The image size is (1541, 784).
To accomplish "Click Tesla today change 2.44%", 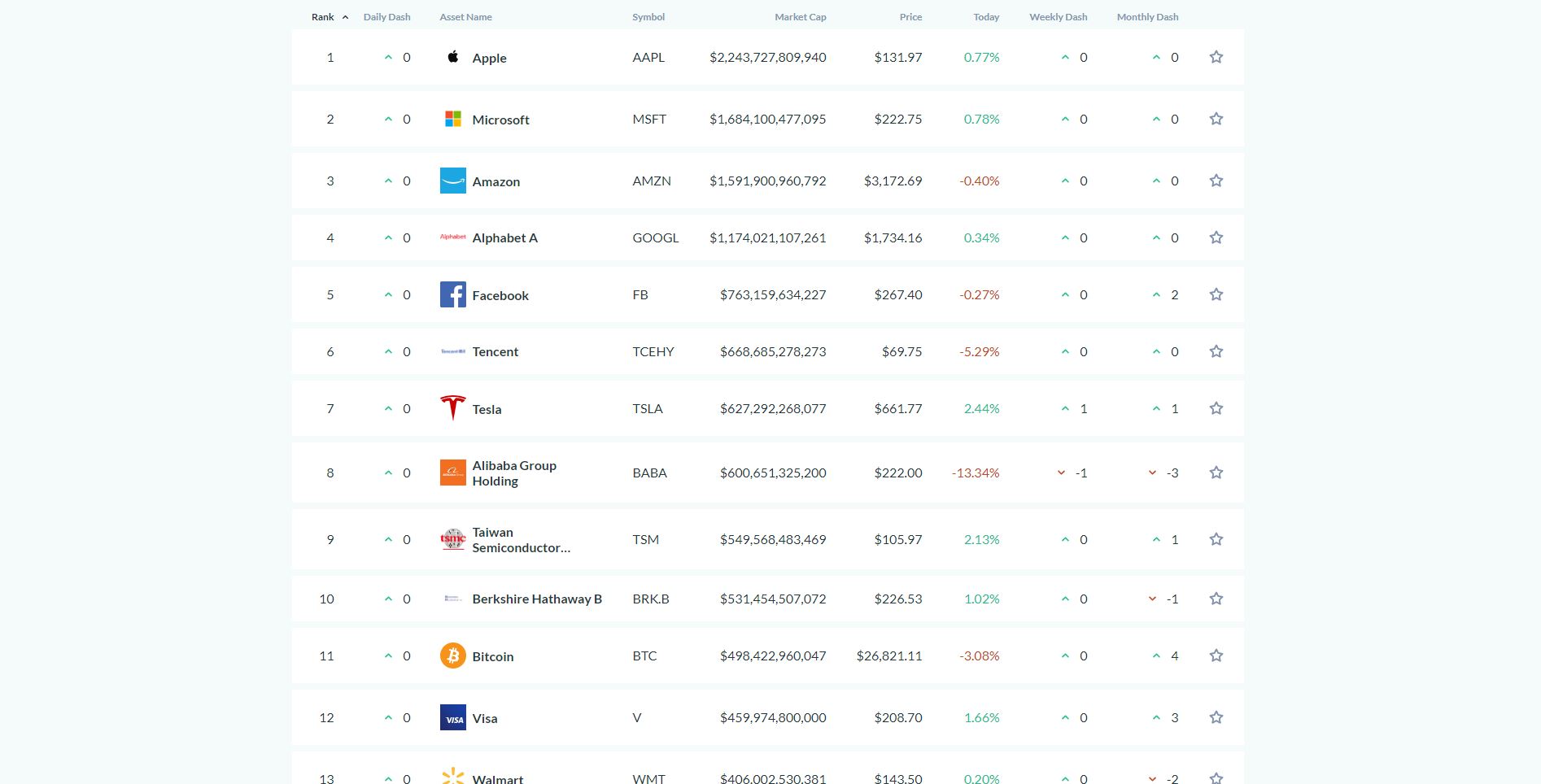I will (981, 408).
